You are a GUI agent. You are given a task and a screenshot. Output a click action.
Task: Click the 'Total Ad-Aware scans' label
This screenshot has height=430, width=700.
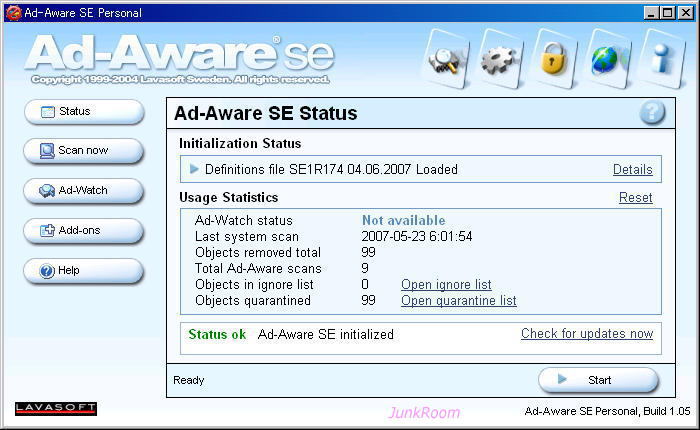click(258, 268)
